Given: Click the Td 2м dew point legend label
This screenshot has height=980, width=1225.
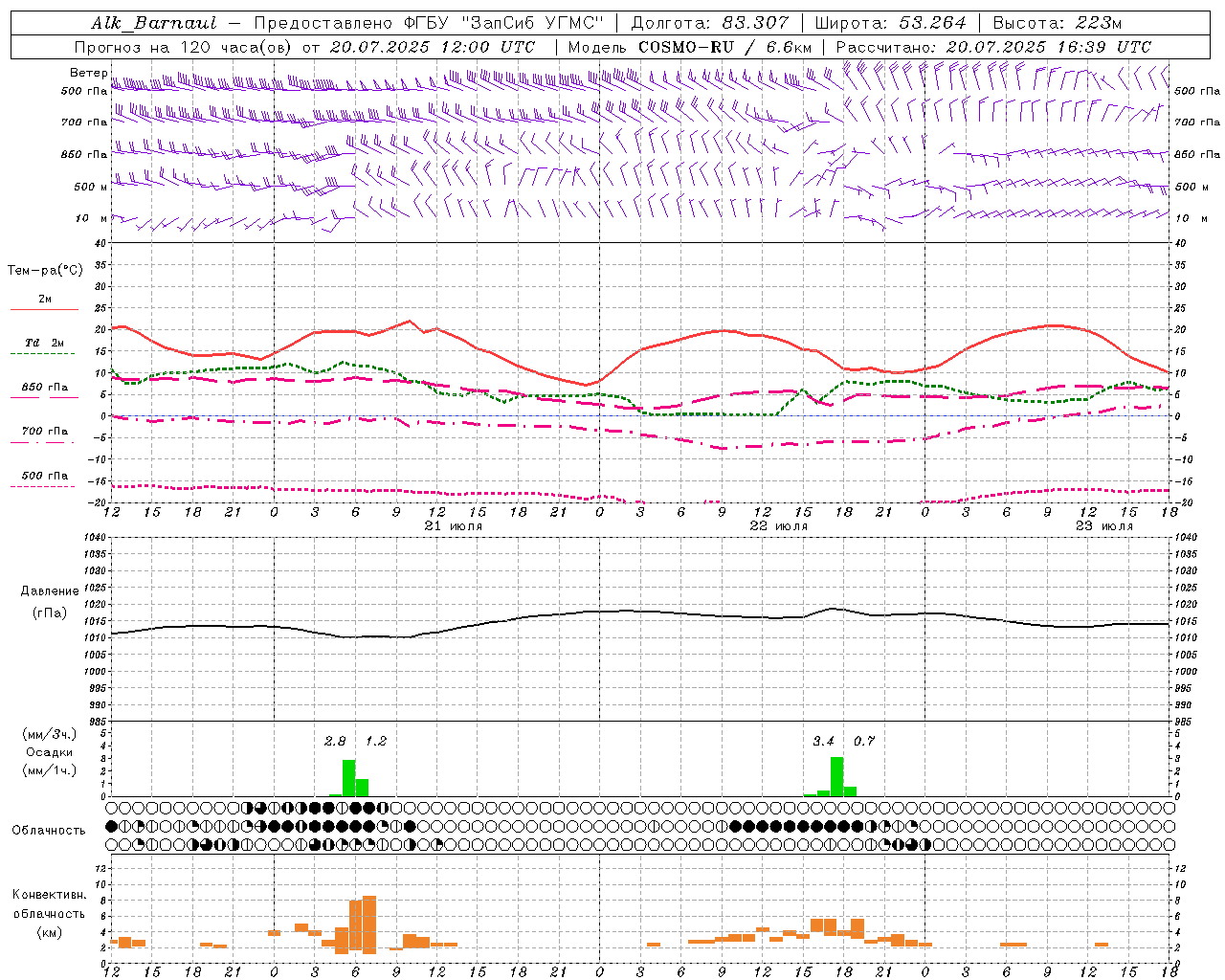Looking at the screenshot, I should click(44, 343).
